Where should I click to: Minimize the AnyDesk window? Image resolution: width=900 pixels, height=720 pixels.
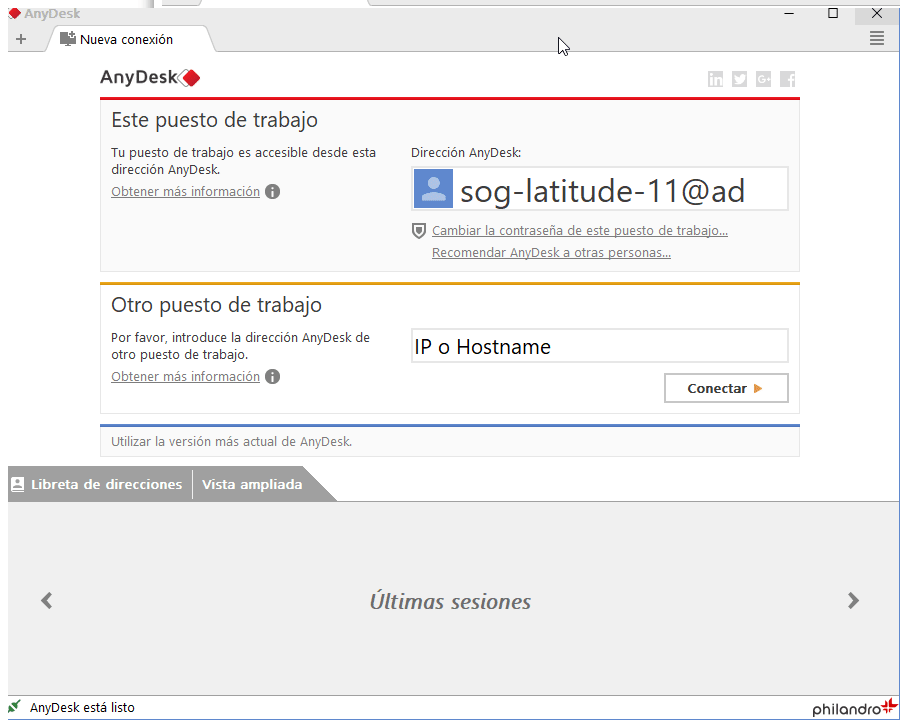point(789,13)
